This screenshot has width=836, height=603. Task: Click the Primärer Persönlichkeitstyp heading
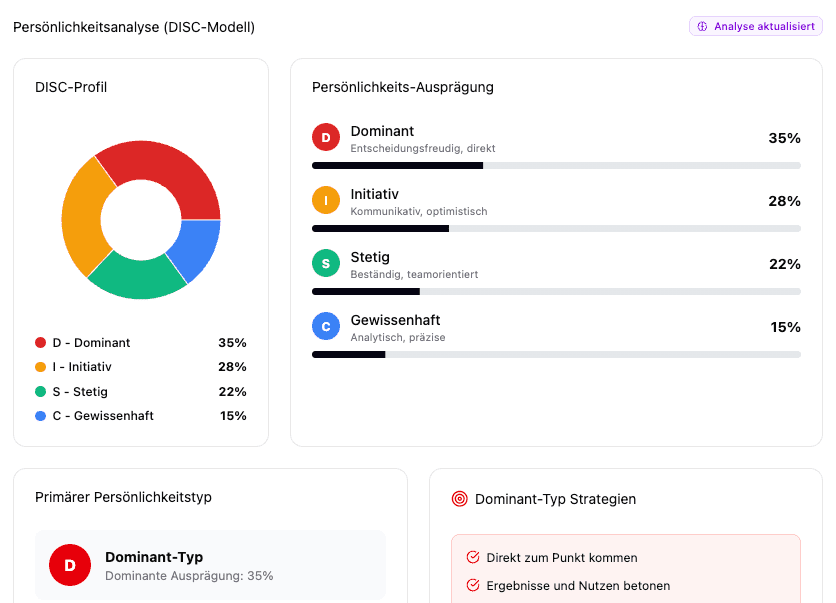[x=123, y=497]
